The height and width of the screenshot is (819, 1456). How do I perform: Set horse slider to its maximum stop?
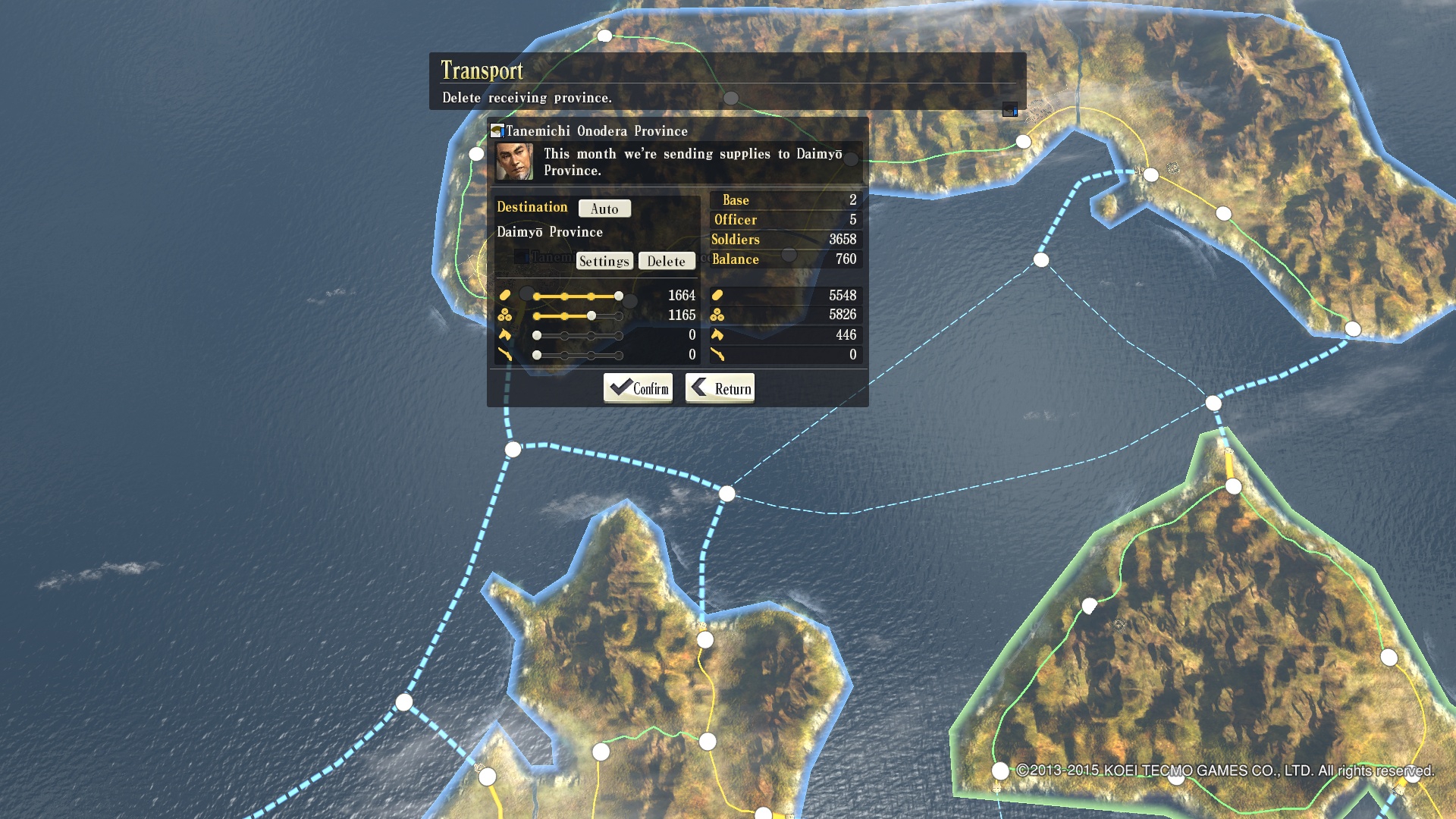(619, 335)
